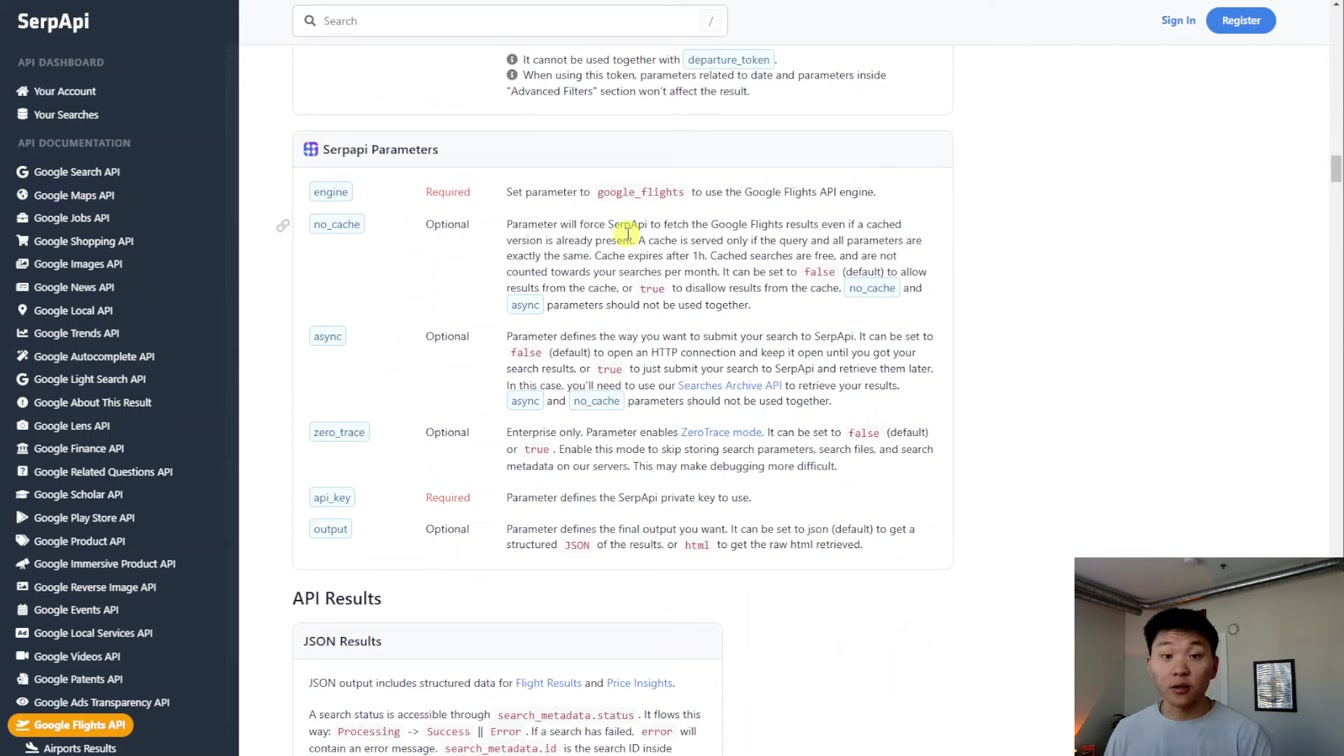The width and height of the screenshot is (1344, 756).
Task: Follow the Flight Results link
Action: tap(548, 683)
